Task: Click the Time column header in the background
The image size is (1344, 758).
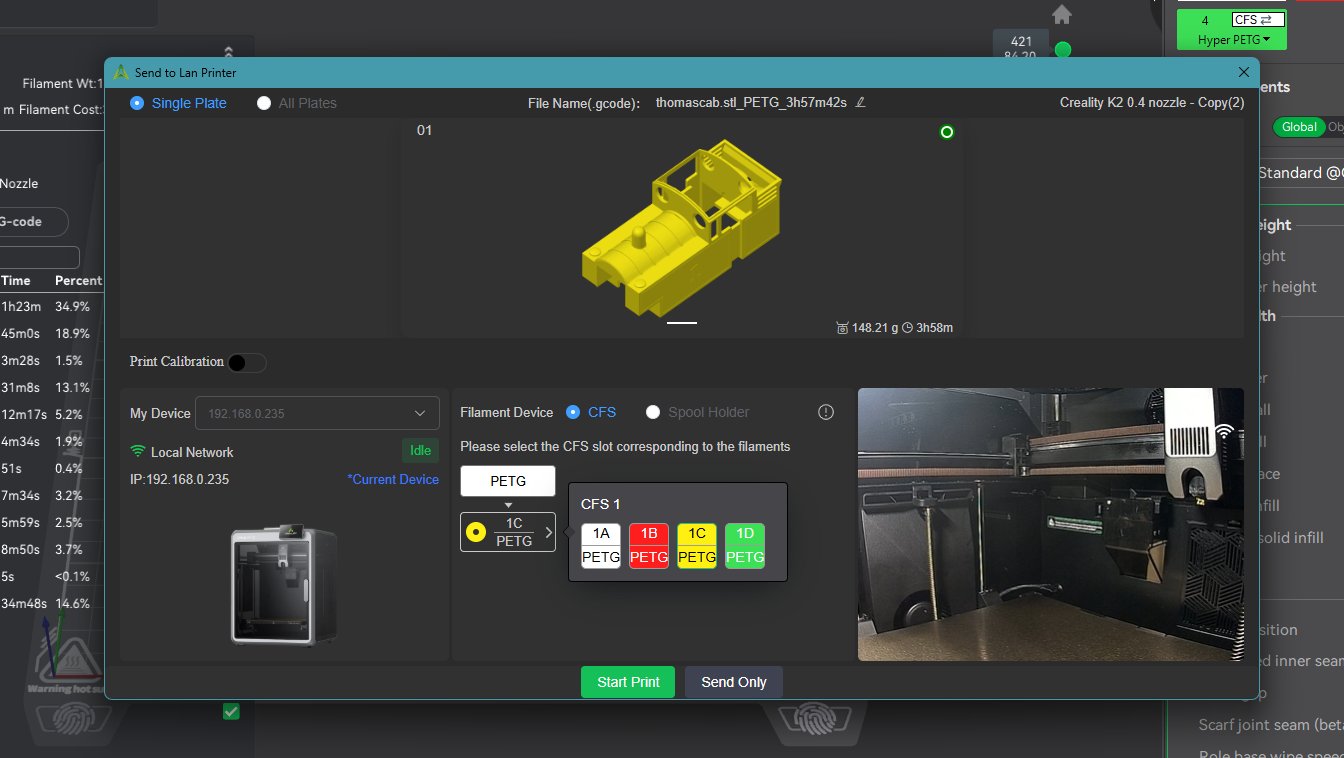Action: click(x=16, y=281)
